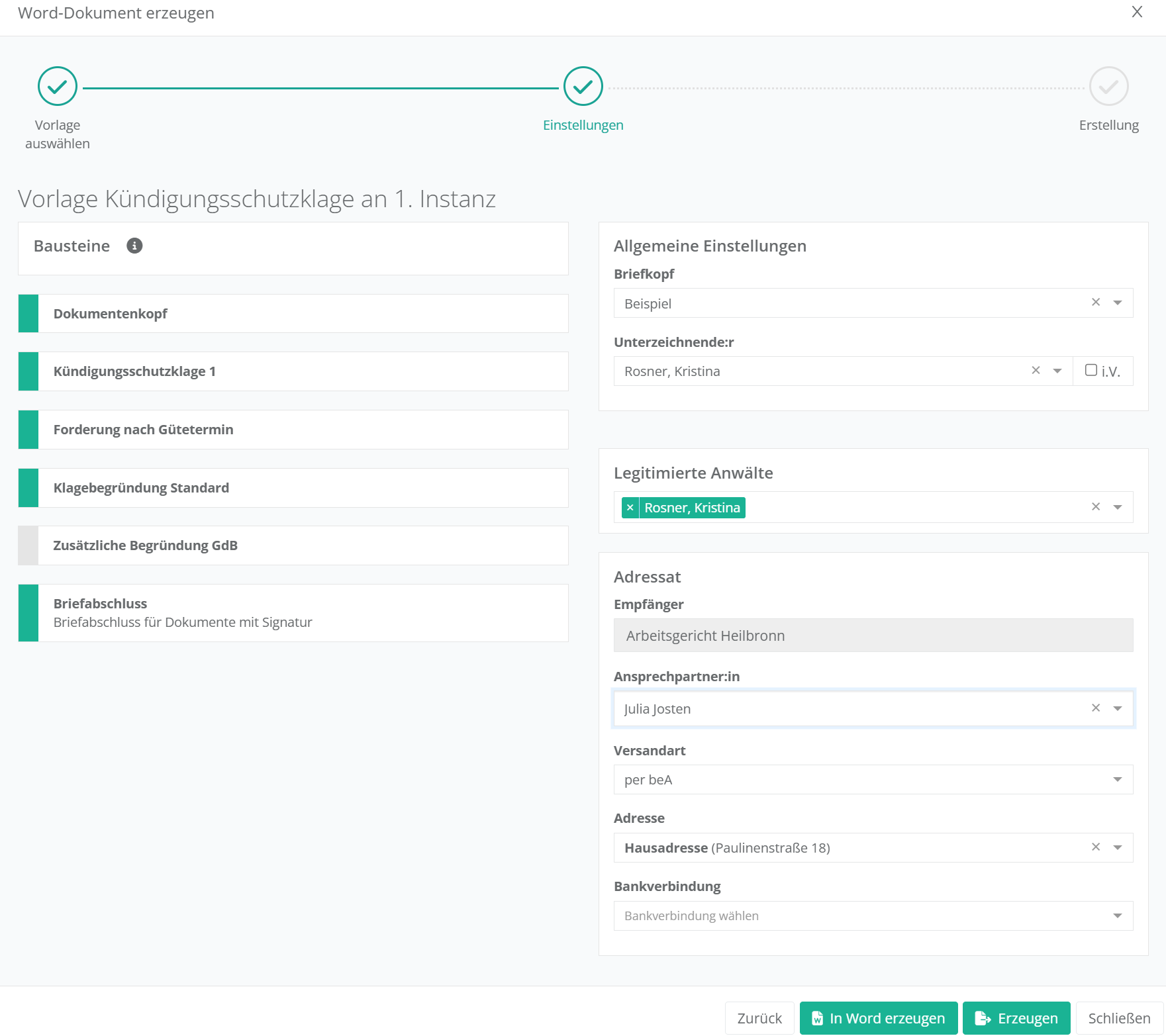
Task: Remove the Rosner, Kristina tag
Action: coord(630,508)
